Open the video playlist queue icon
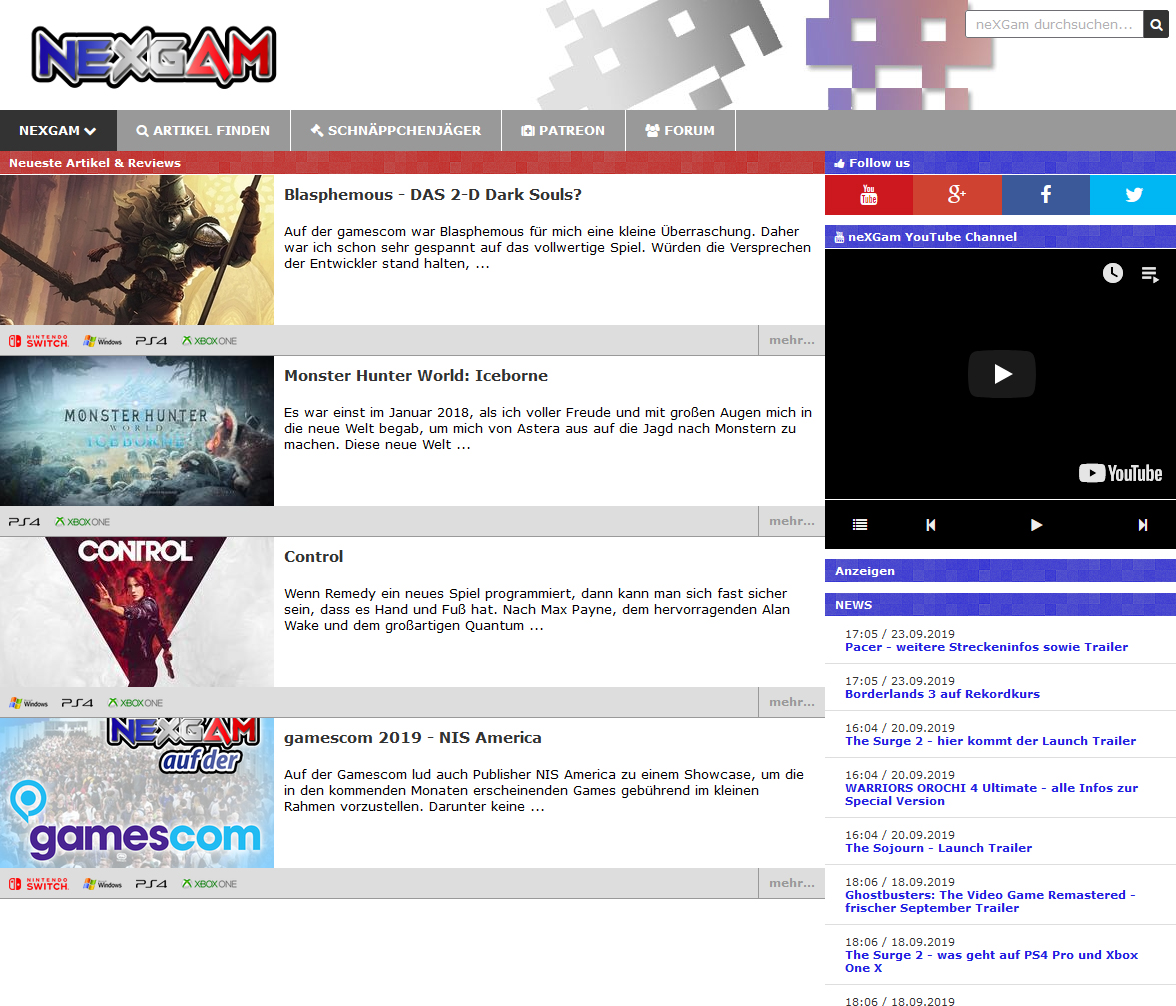 [1150, 275]
